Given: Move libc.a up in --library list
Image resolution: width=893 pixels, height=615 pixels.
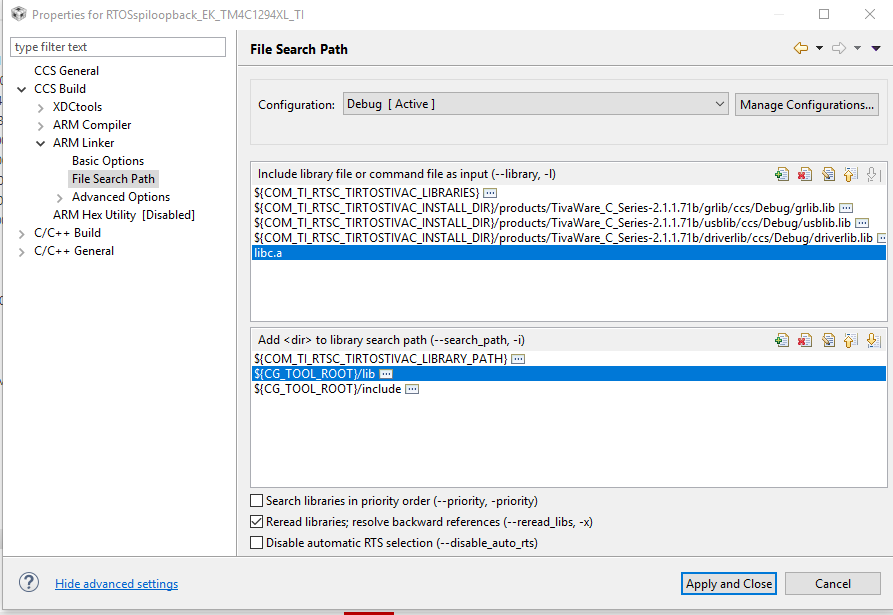Looking at the screenshot, I should pos(850,174).
